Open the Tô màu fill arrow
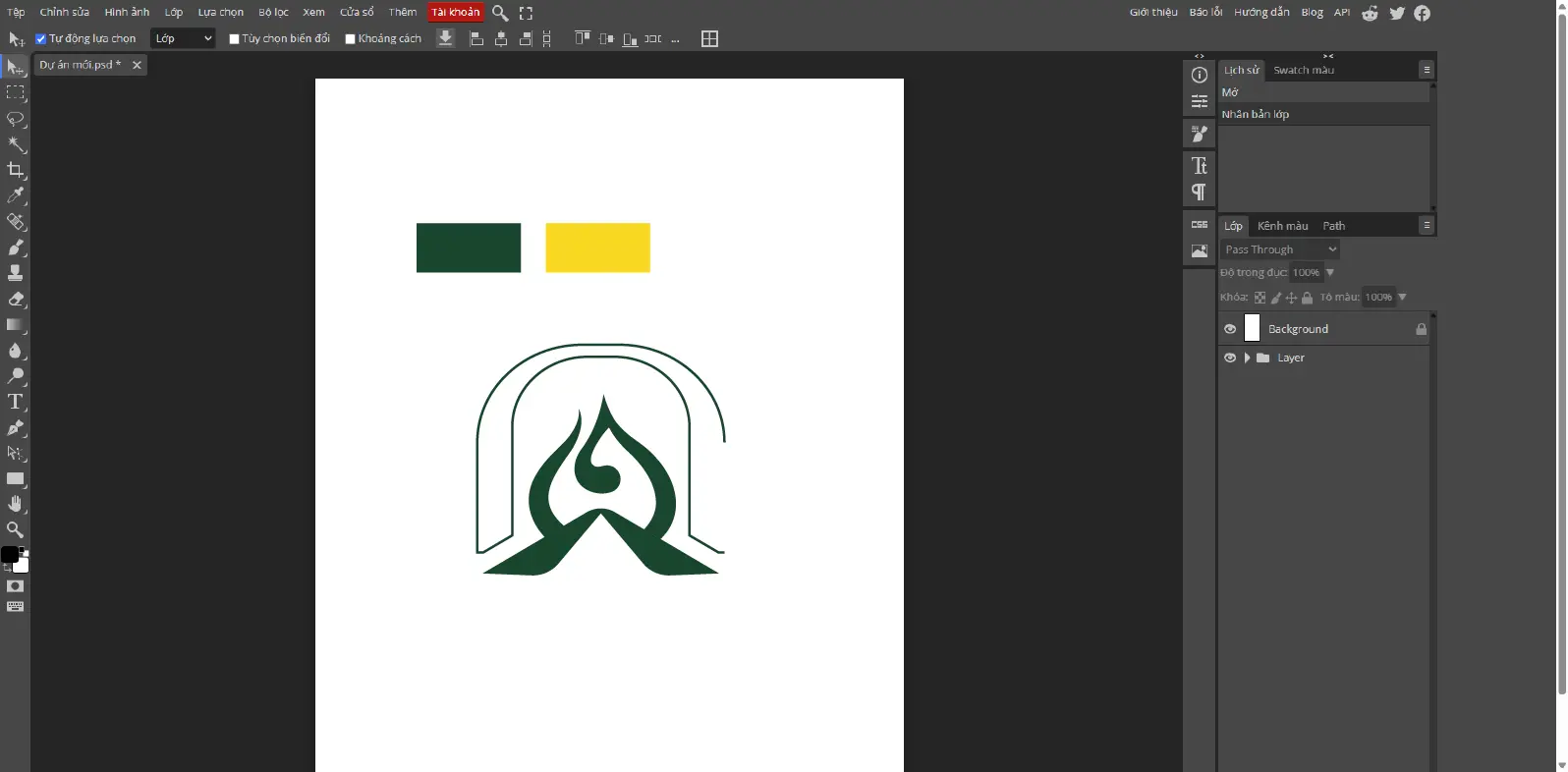Screen dimensions: 1568x772 [1402, 297]
